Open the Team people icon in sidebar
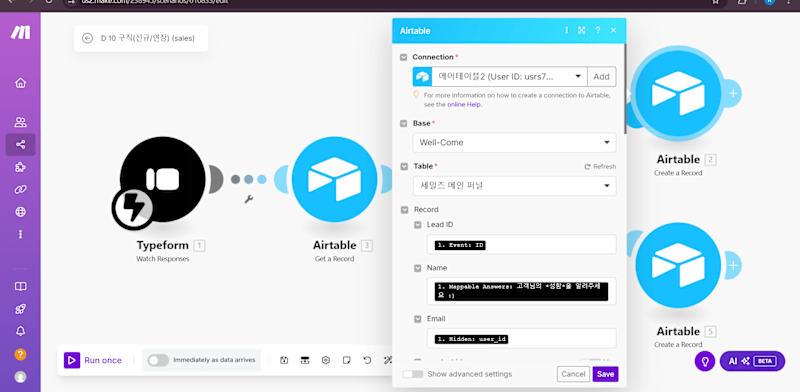The height and width of the screenshot is (392, 800). click(x=20, y=122)
